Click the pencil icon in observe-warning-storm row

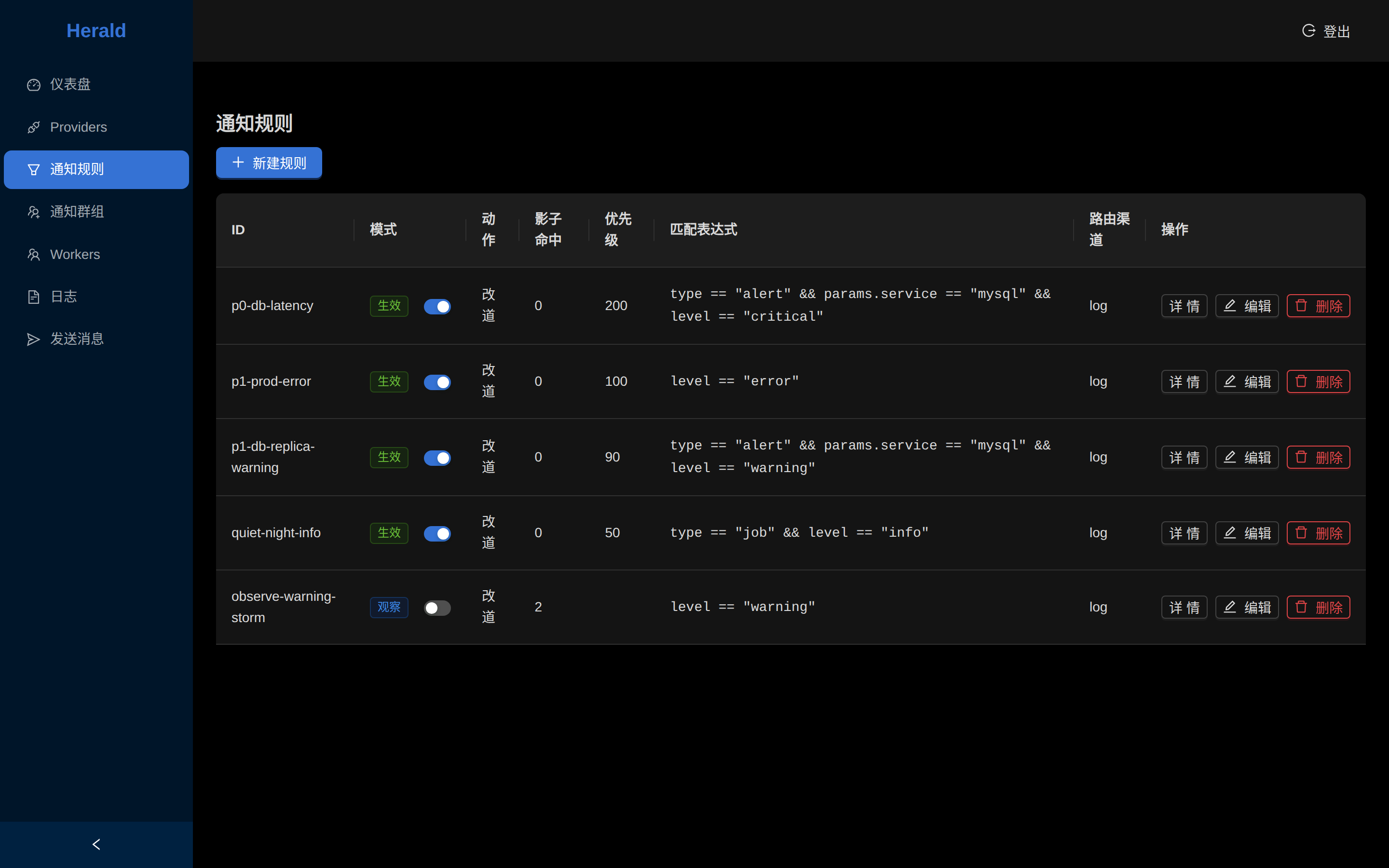(1229, 607)
